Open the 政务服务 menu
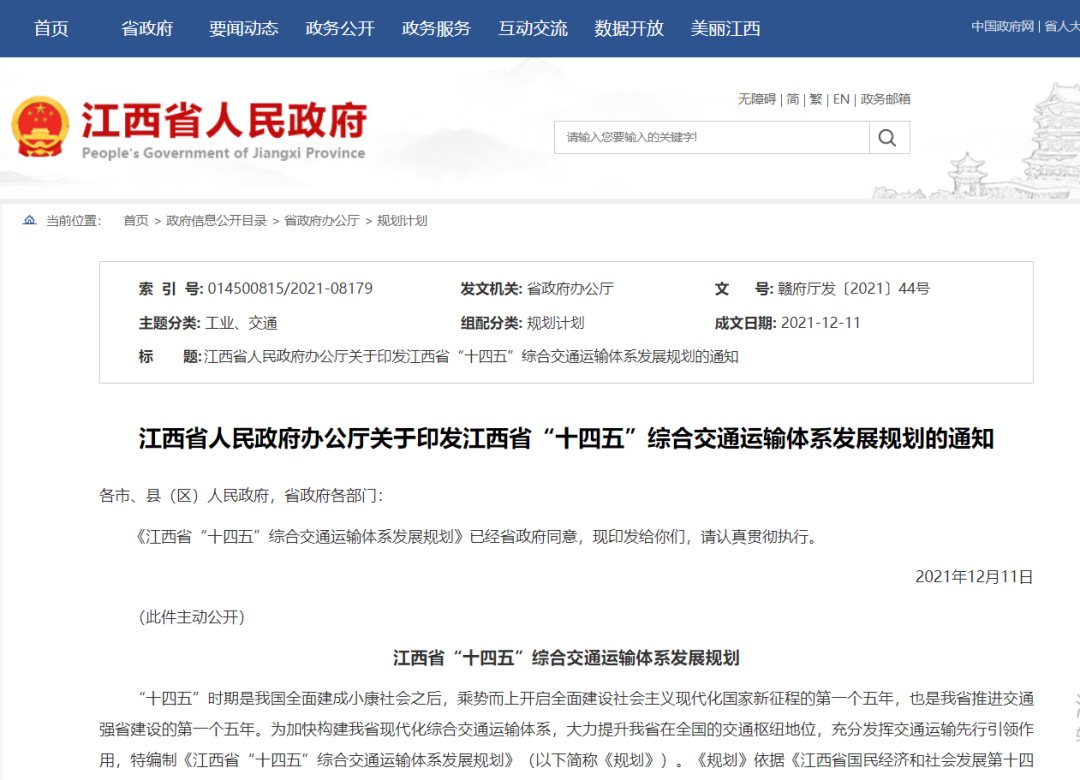 [435, 28]
